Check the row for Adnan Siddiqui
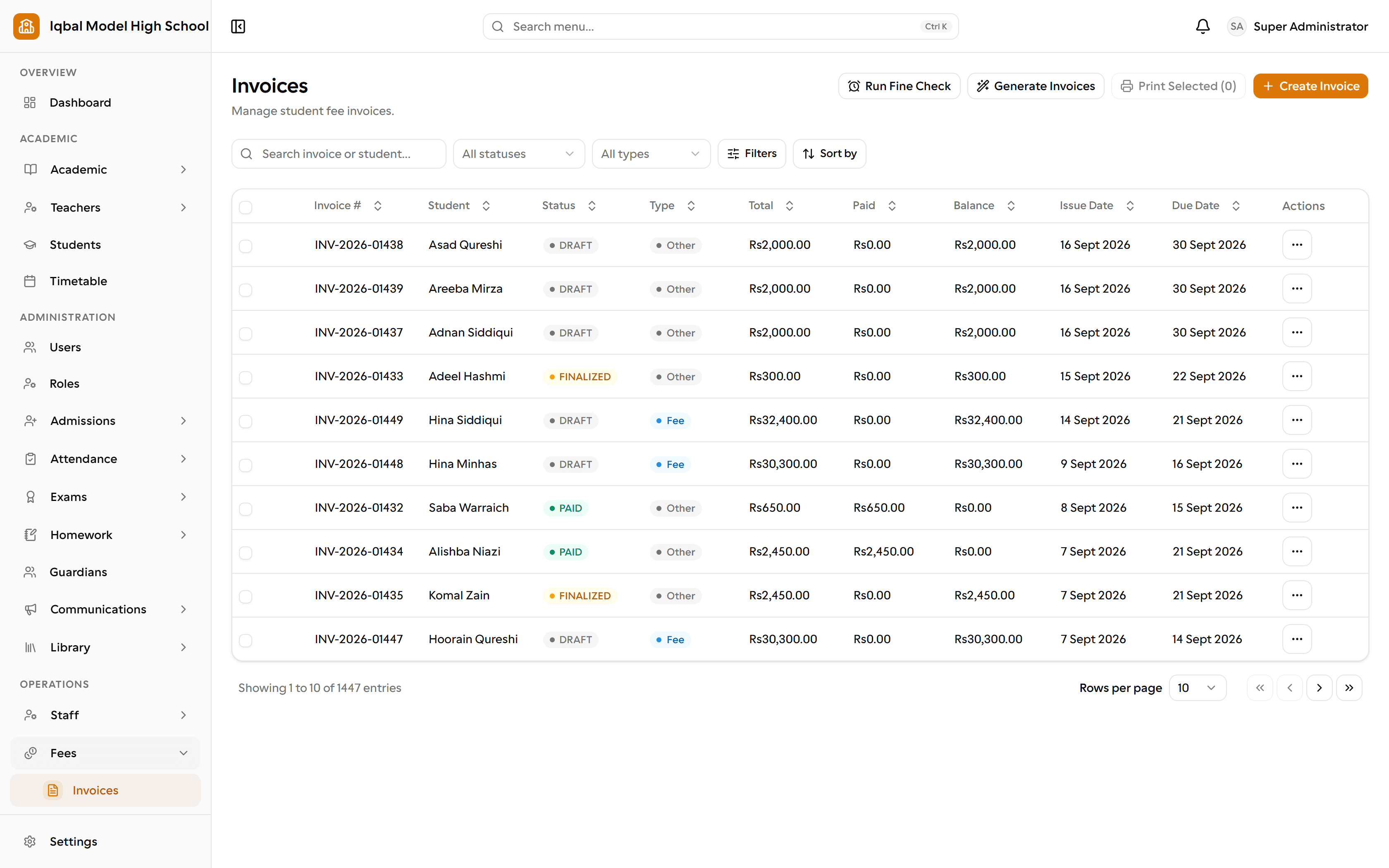The height and width of the screenshot is (868, 1389). pos(246,334)
